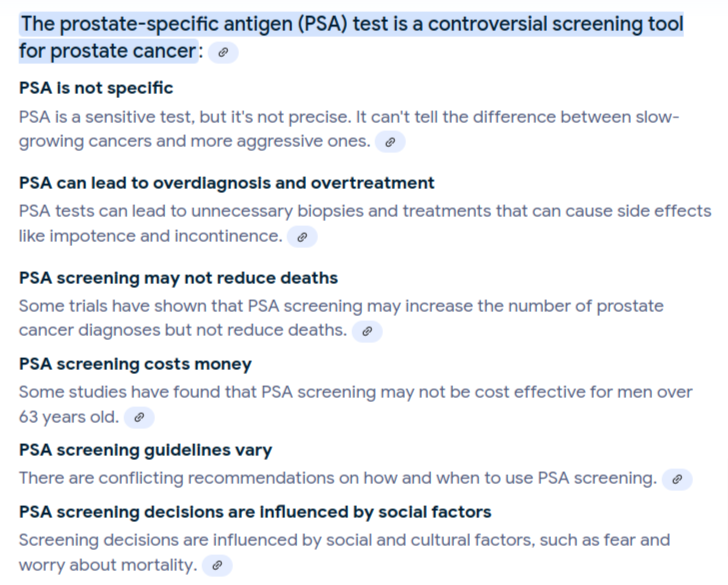Click sentence 'There are conflicting recommendations'
Screen dimensions: 728x585
(338, 478)
